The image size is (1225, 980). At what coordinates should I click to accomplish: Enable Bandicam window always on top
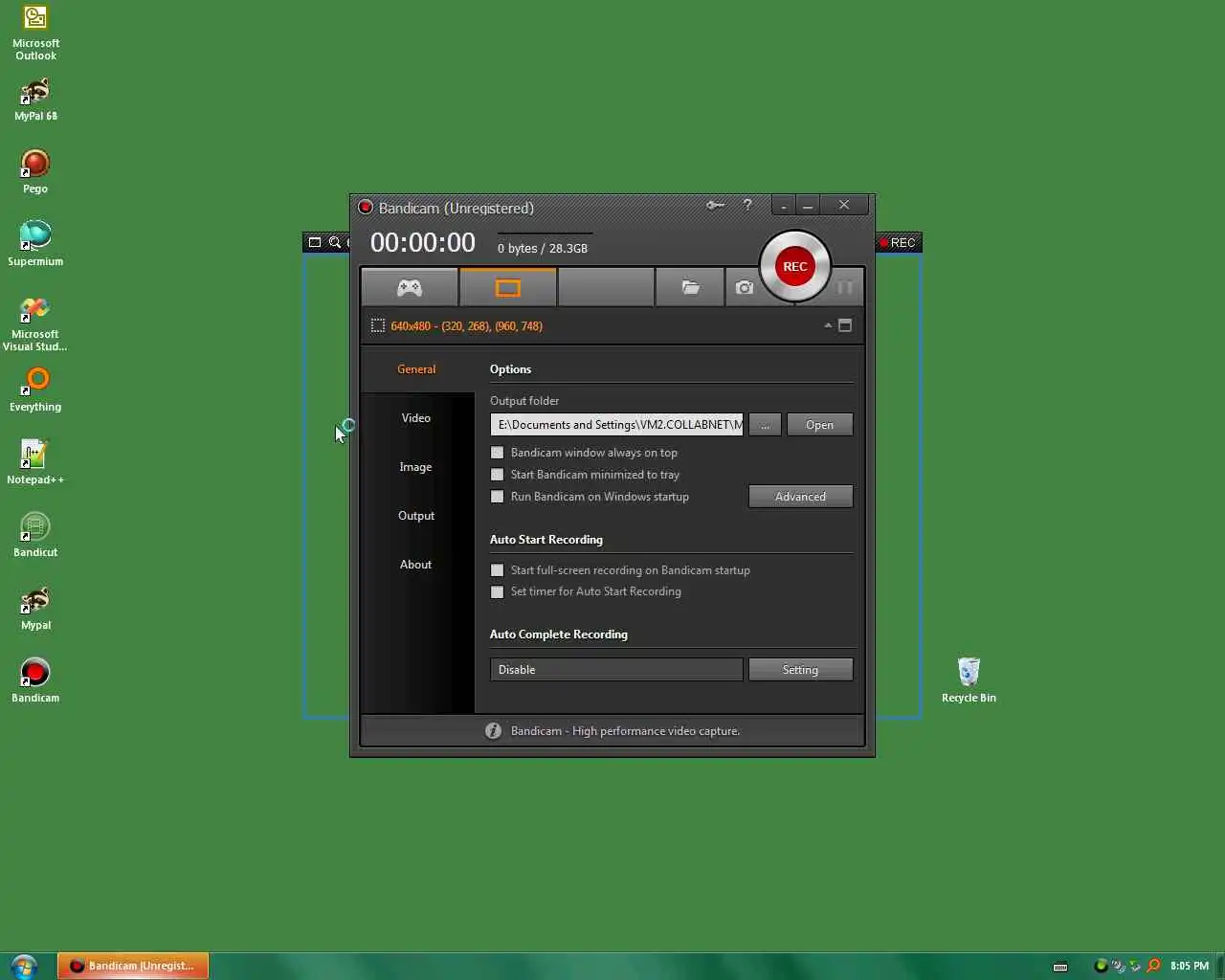[x=497, y=453]
